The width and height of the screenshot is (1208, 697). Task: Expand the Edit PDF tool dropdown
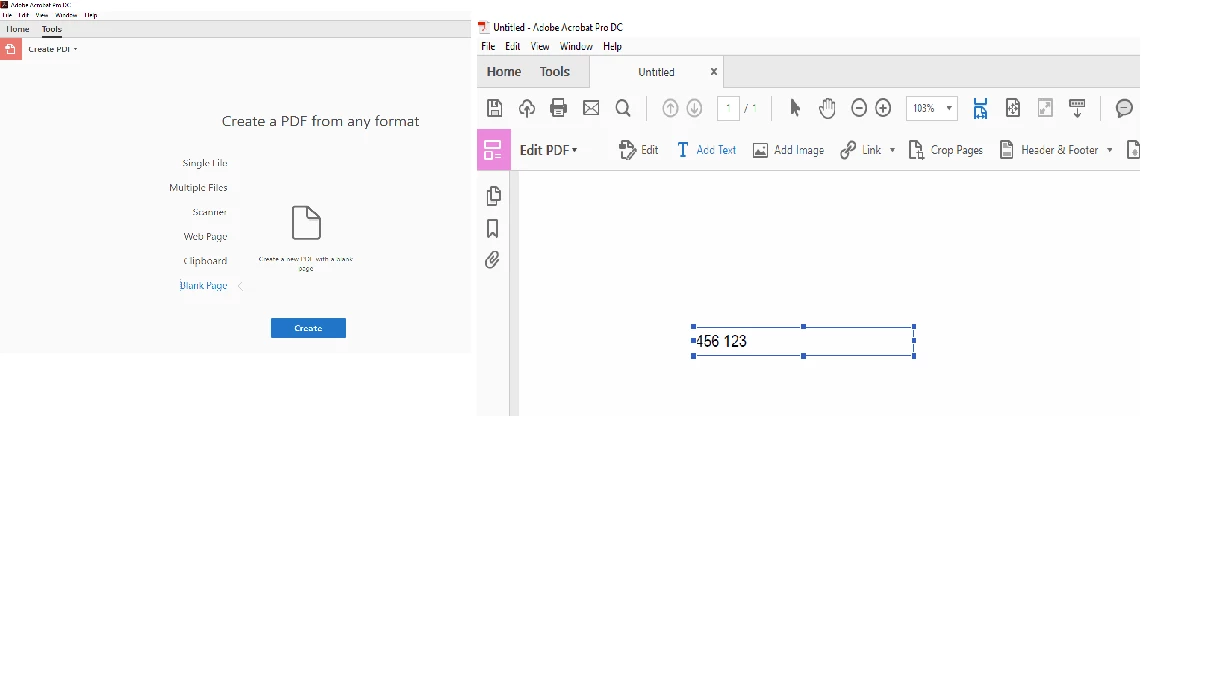(575, 150)
